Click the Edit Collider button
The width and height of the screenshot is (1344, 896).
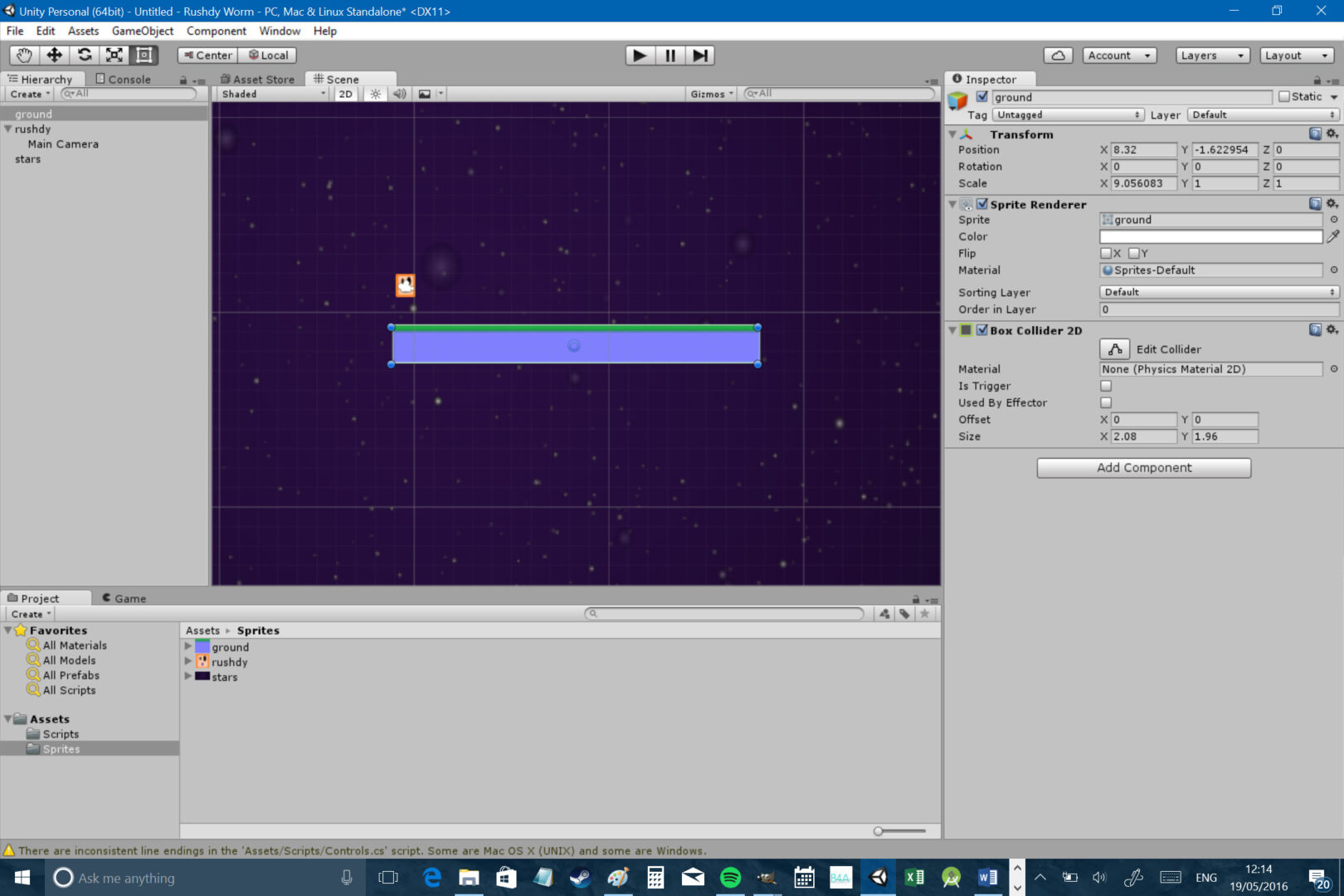(x=1114, y=349)
